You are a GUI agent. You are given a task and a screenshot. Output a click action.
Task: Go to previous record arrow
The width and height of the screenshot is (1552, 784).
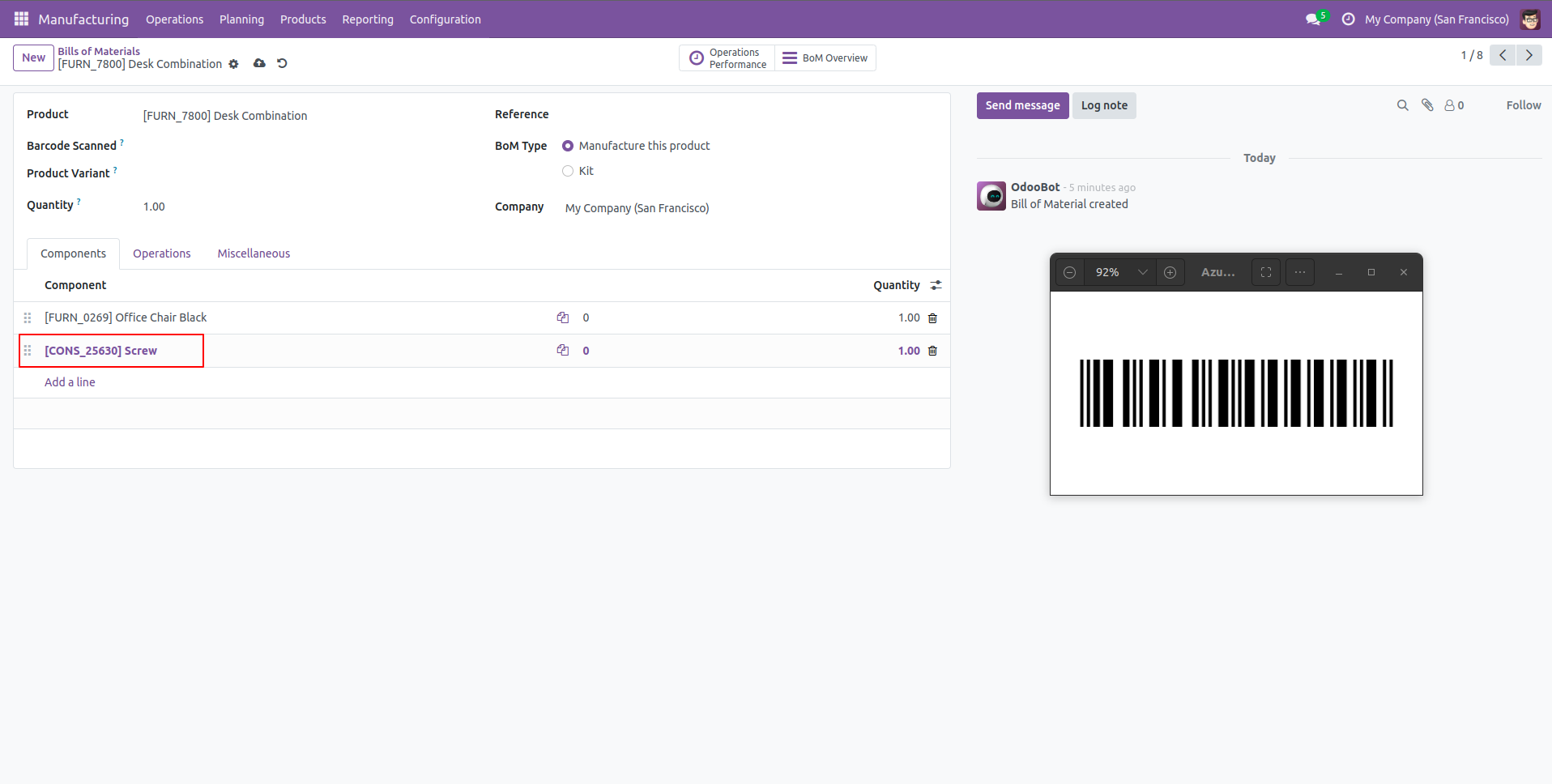[1503, 55]
